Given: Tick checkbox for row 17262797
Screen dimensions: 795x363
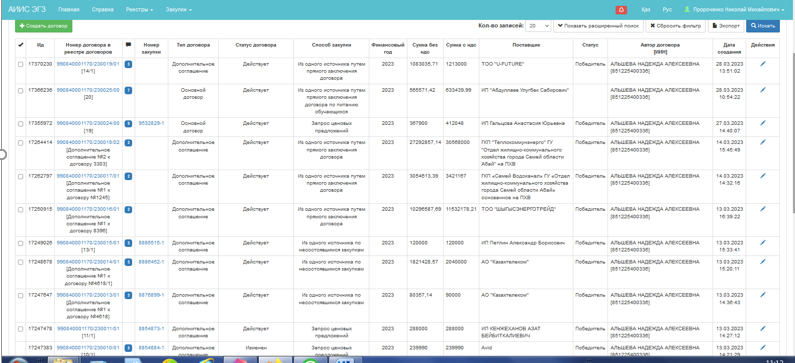Looking at the screenshot, I should click(20, 176).
